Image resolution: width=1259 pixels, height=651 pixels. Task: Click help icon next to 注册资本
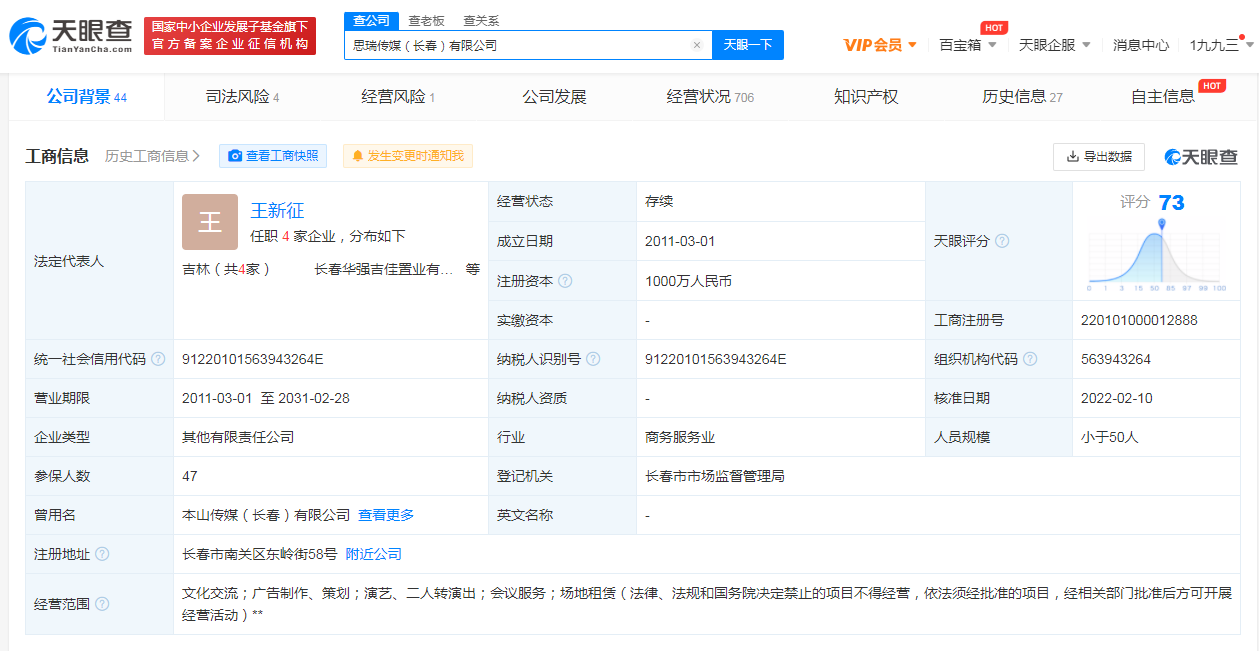[565, 281]
